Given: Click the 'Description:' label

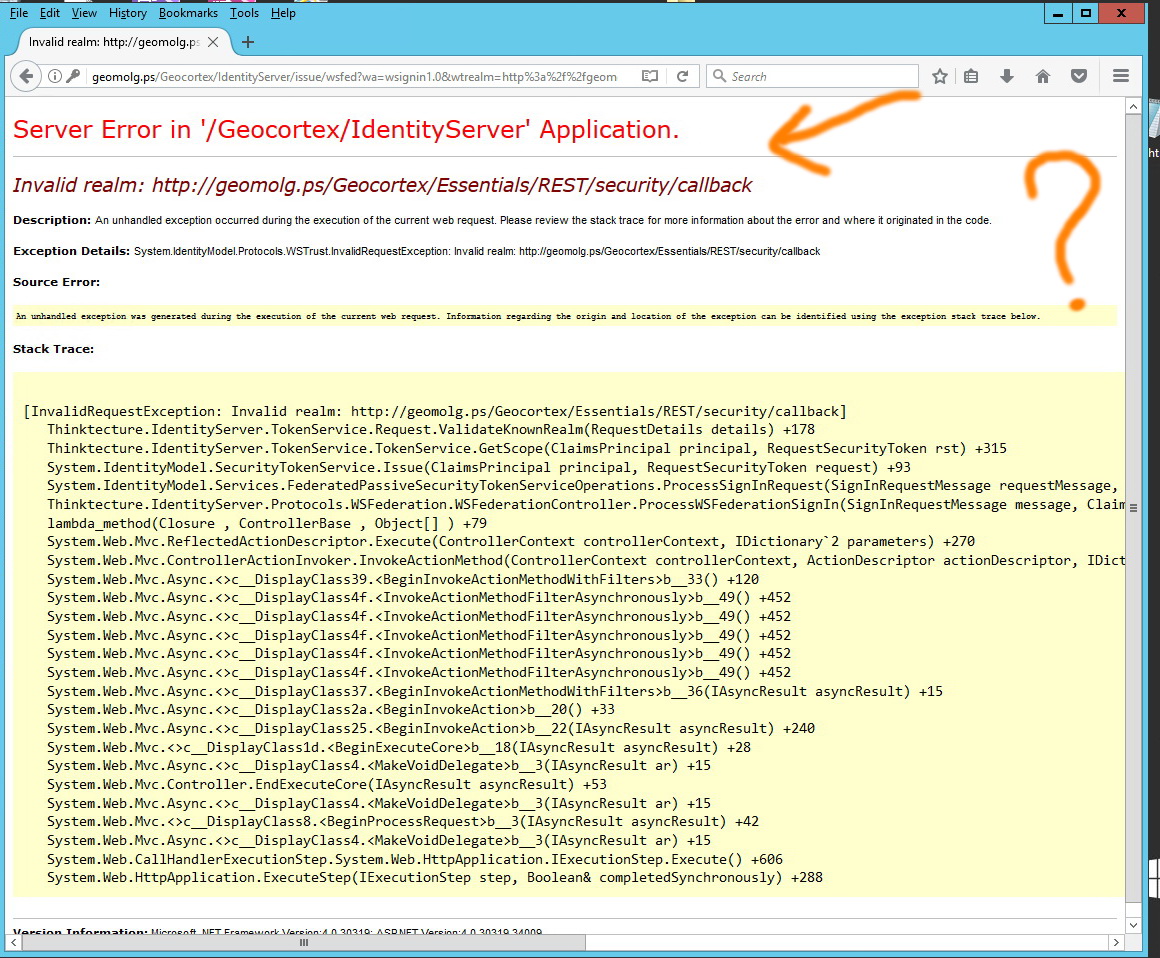Looking at the screenshot, I should click(52, 220).
